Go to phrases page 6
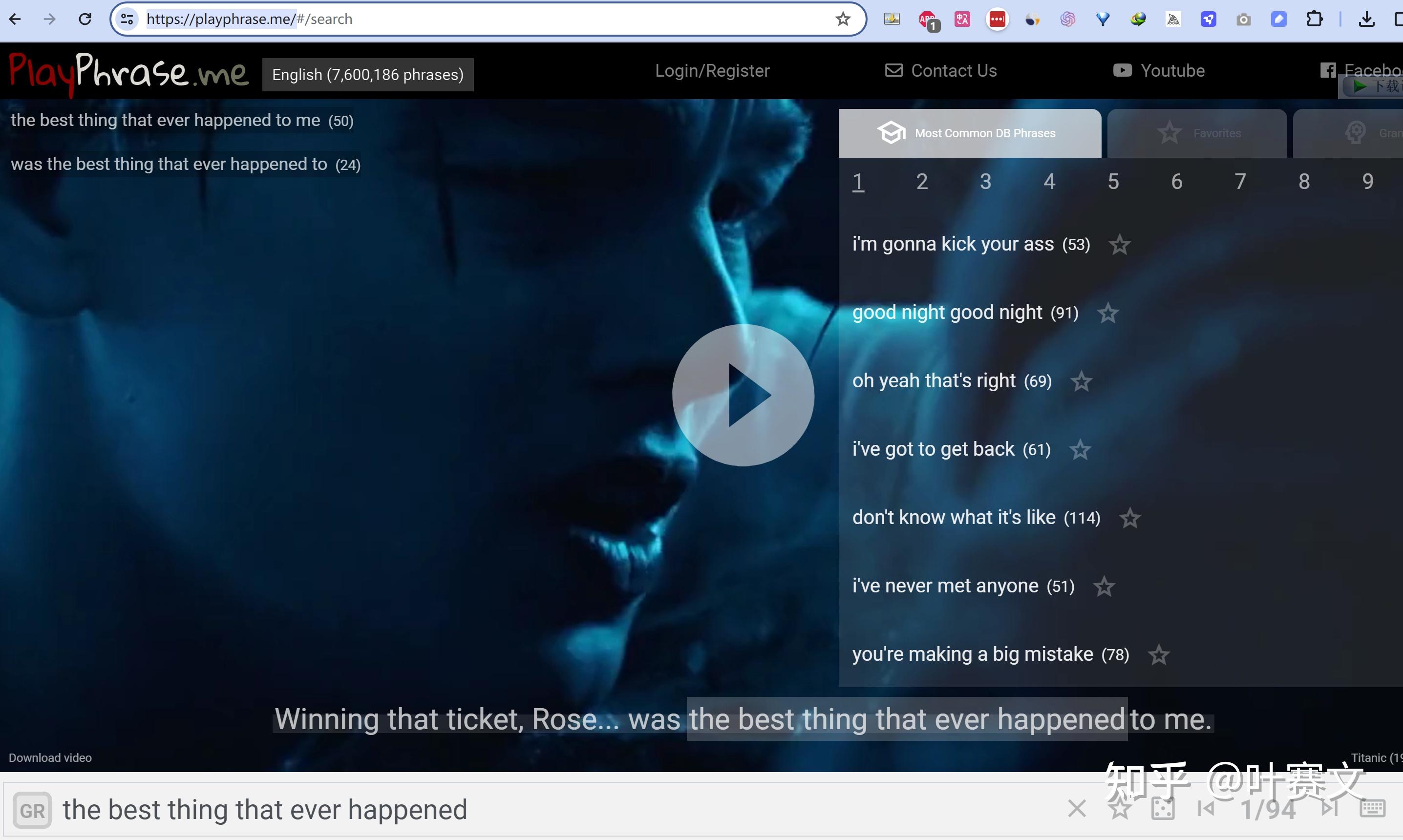1403x840 pixels. pos(1176,182)
